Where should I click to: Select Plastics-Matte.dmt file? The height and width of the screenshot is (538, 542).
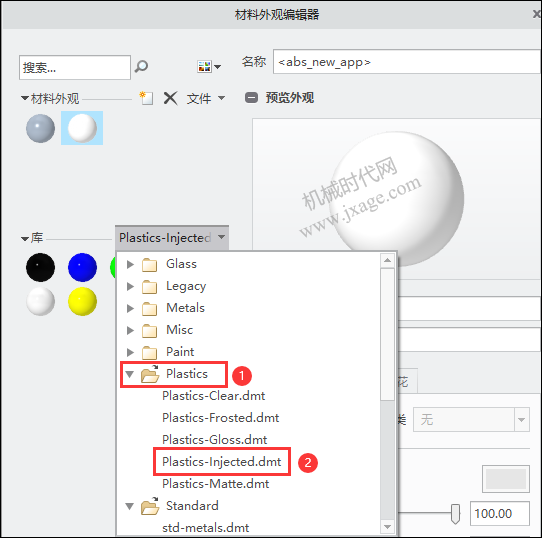pos(215,484)
